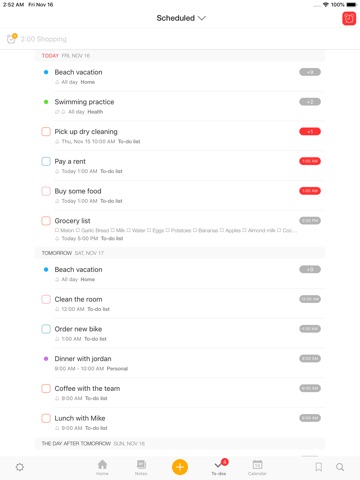
Task: Open settings gear in bottom bar
Action: 20,467
